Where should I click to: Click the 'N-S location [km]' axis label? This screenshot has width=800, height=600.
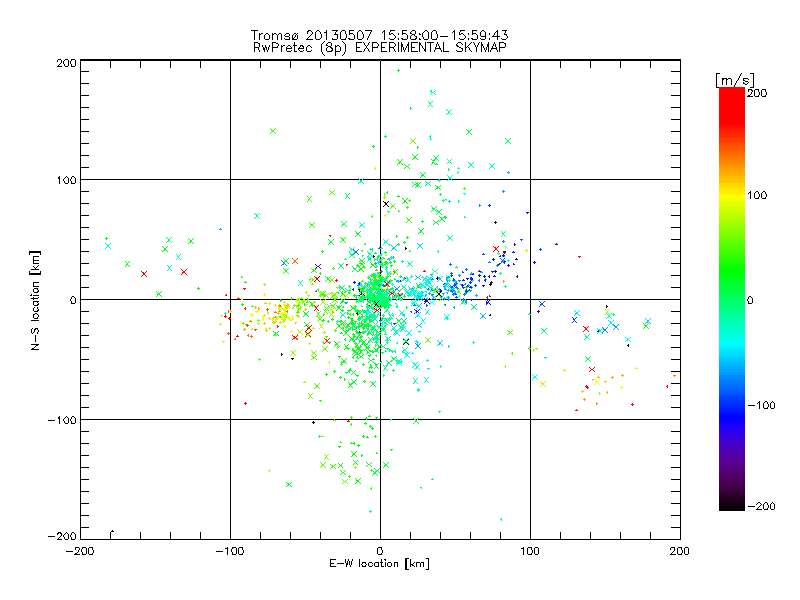click(35, 300)
